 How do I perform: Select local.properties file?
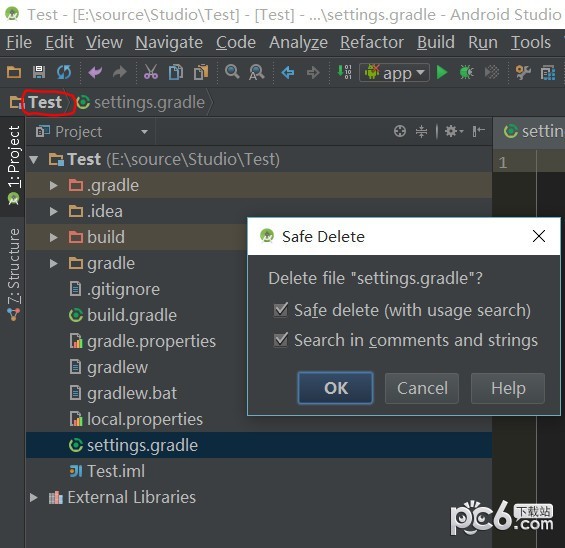(x=145, y=419)
